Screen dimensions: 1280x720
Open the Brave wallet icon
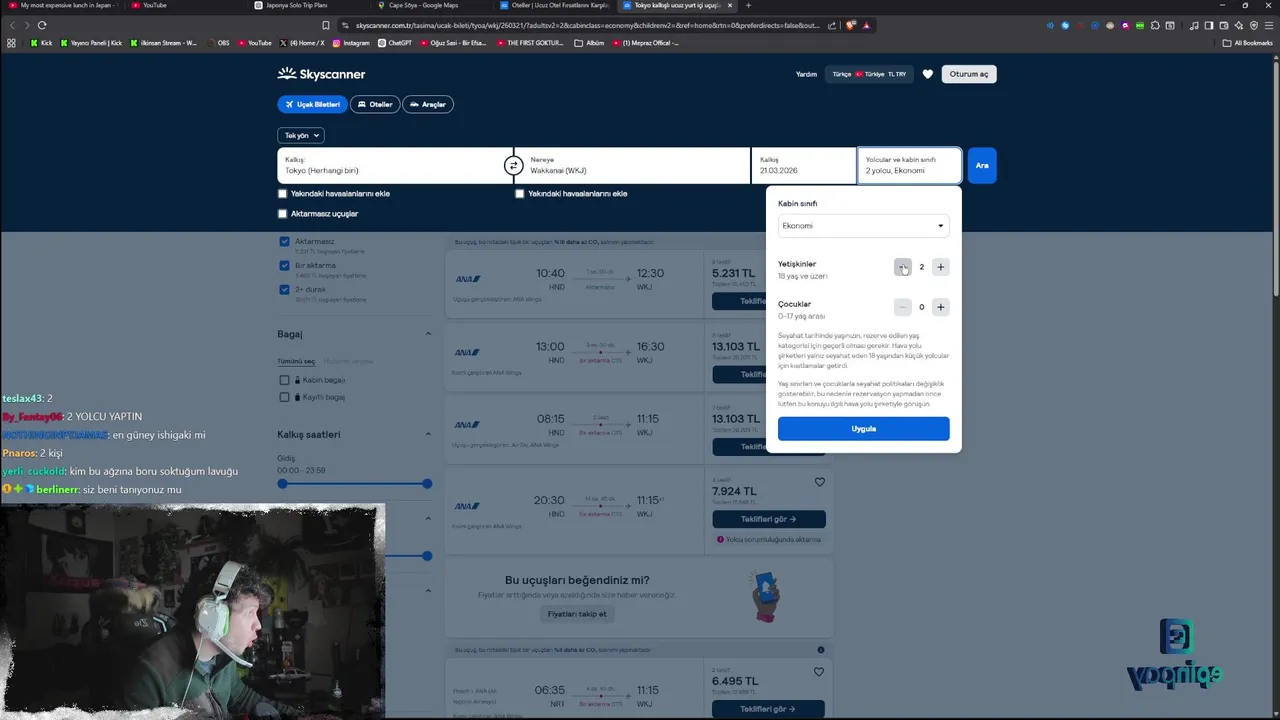point(1224,25)
